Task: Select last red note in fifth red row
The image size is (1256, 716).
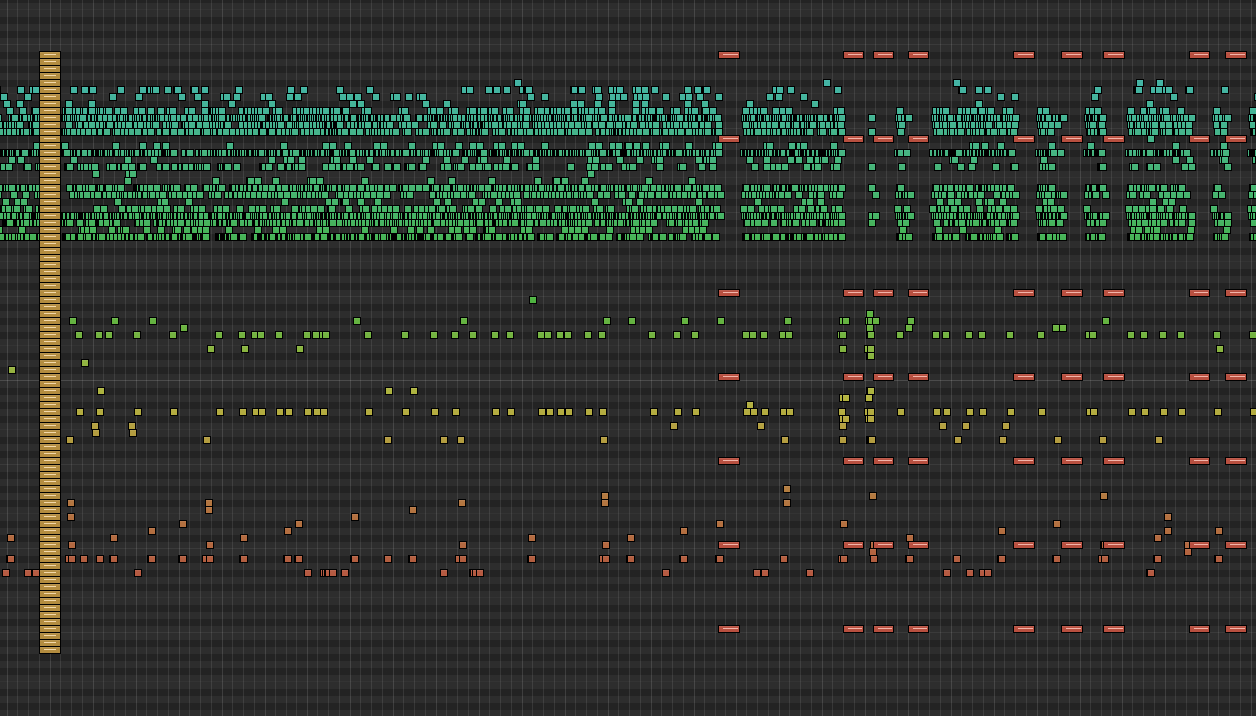Action: [1236, 461]
